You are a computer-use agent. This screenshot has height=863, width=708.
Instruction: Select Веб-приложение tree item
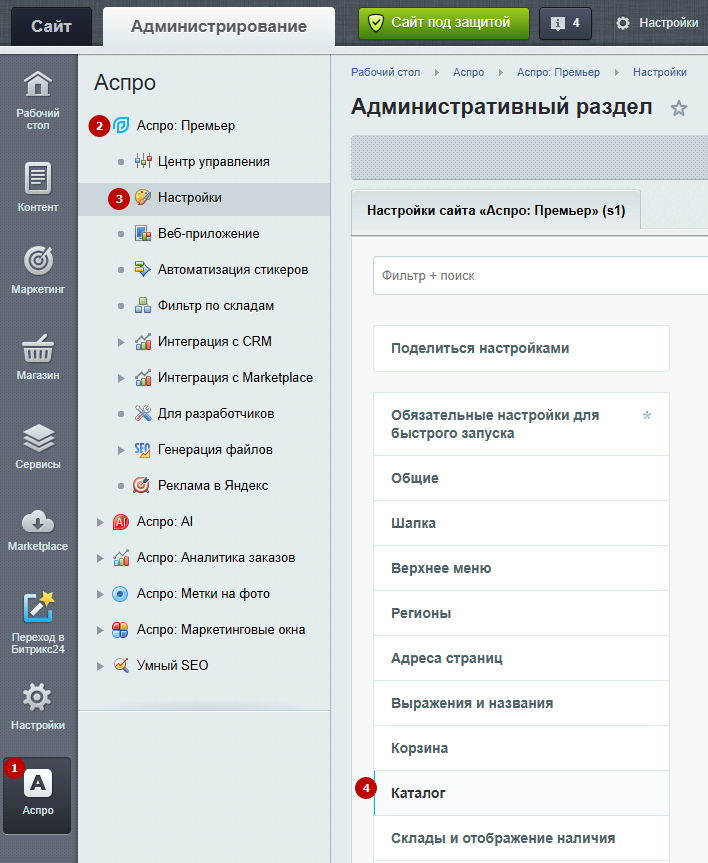[x=209, y=233]
